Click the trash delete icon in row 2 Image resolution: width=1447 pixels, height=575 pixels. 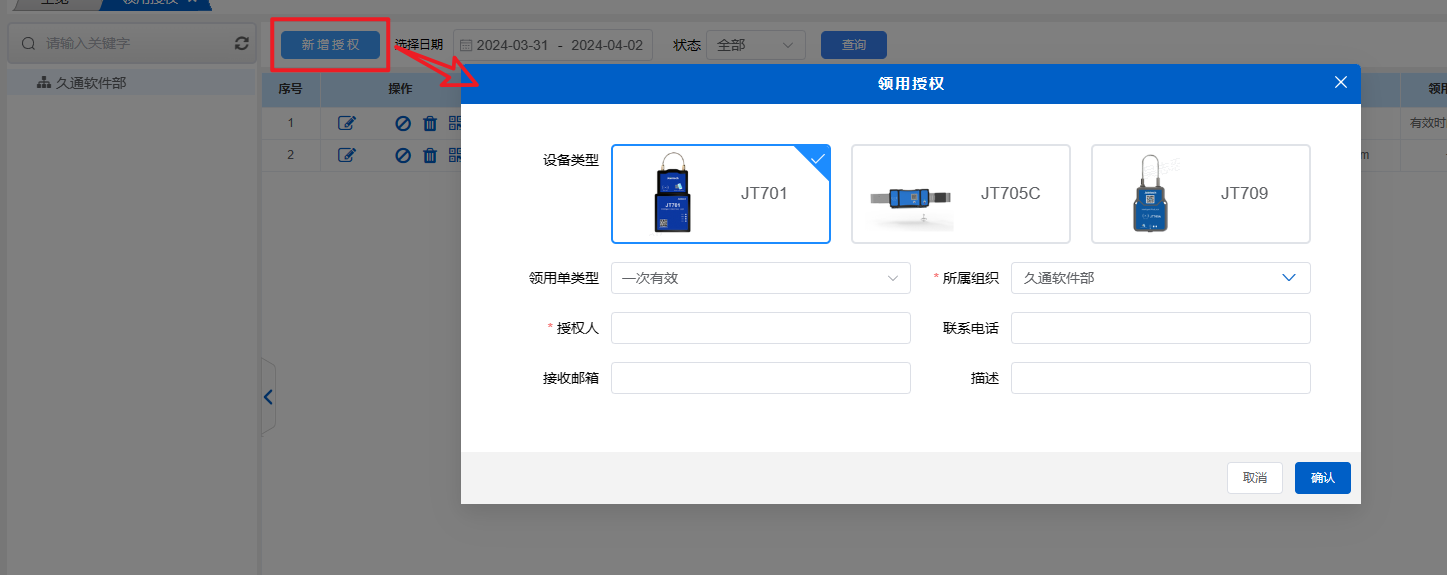coord(430,155)
